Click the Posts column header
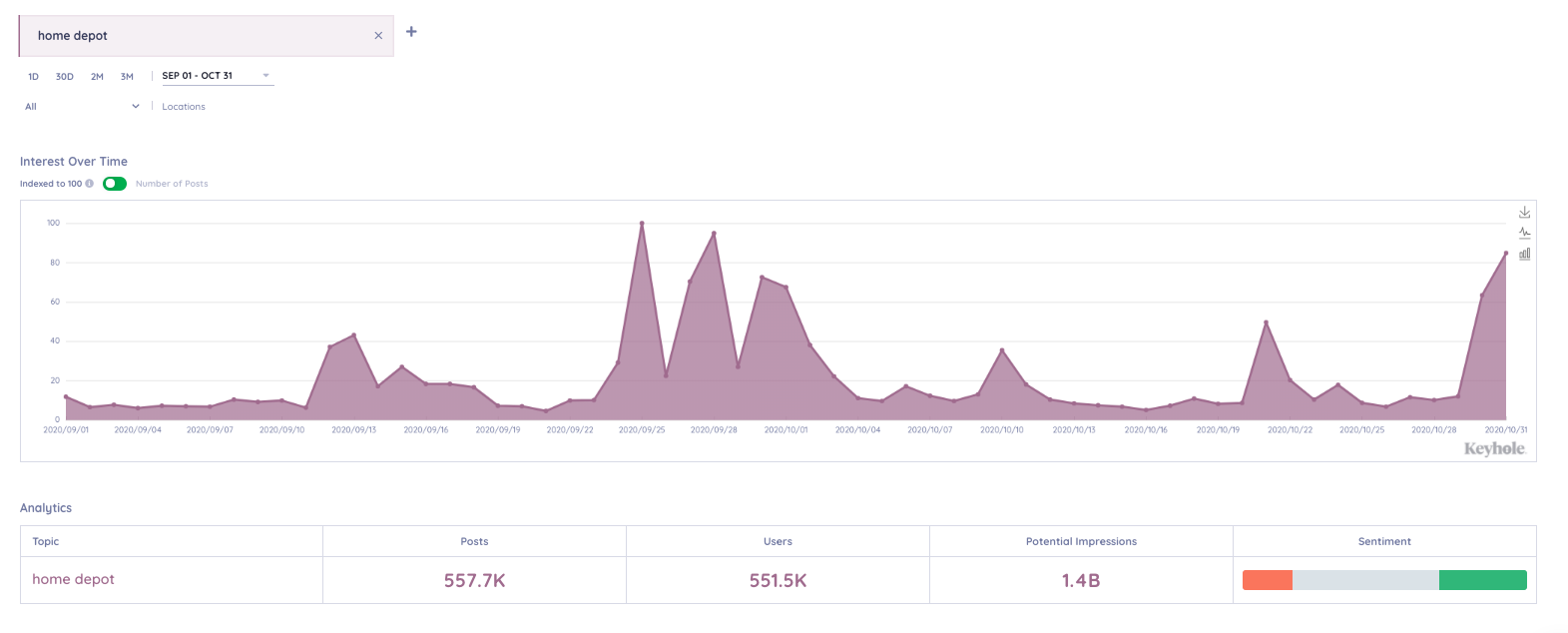Image resolution: width=1568 pixels, height=633 pixels. 475,541
